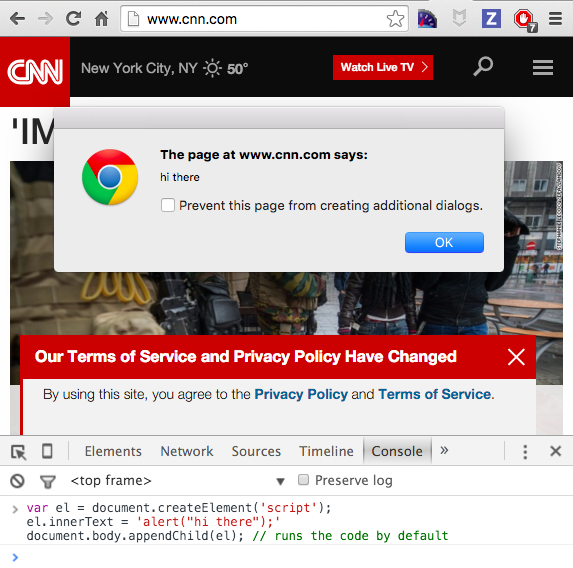The width and height of the screenshot is (573, 568).
Task: Switch to the Sources tab
Action: click(256, 451)
